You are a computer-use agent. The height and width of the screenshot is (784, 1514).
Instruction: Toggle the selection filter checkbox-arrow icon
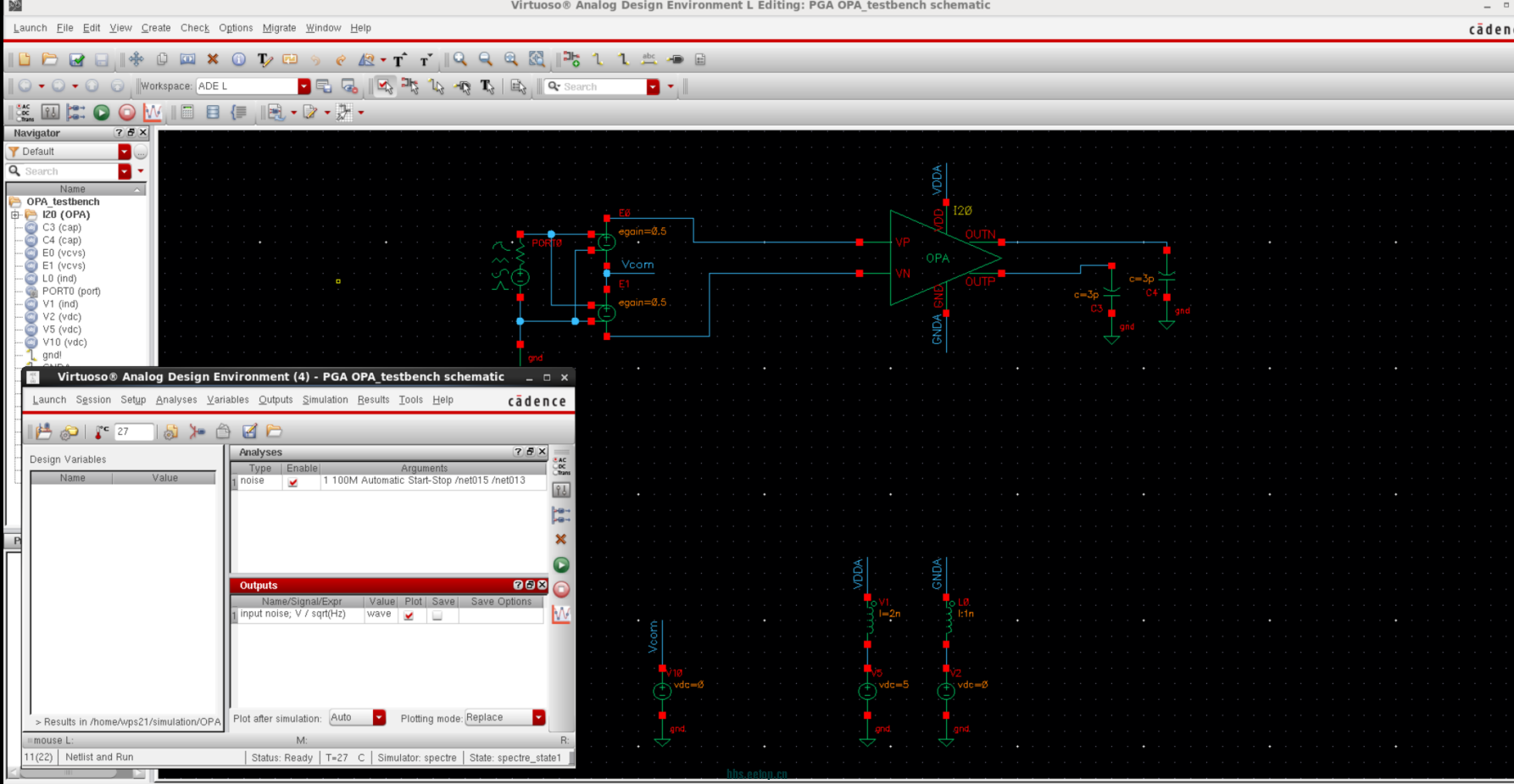coord(385,86)
